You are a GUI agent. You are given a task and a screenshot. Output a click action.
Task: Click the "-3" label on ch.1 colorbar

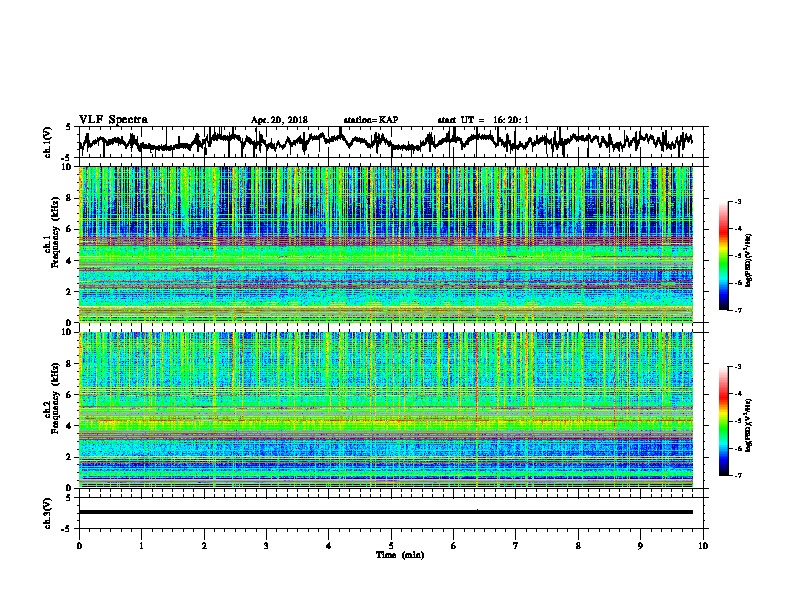(737, 201)
